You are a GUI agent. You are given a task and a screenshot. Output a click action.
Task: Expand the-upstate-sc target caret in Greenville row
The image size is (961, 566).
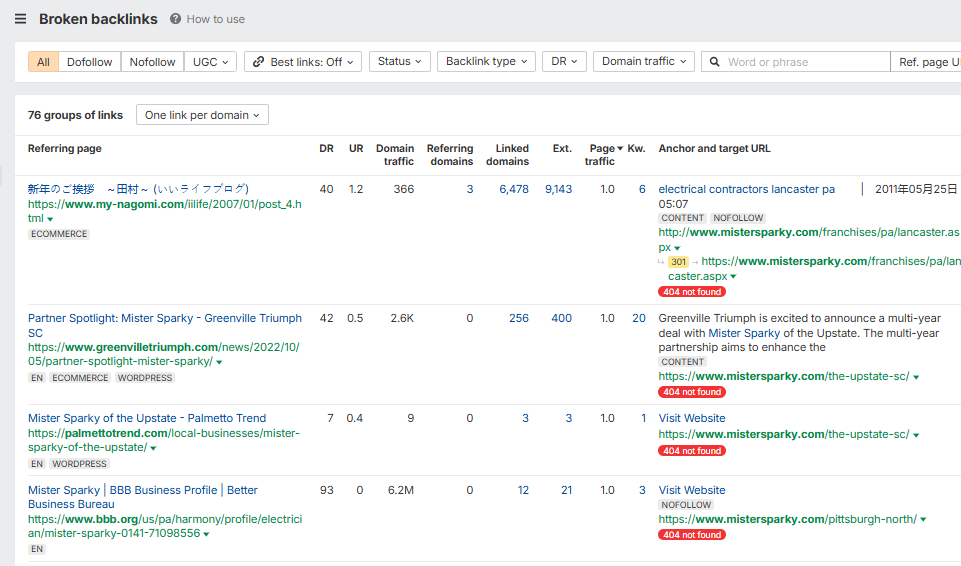click(916, 377)
